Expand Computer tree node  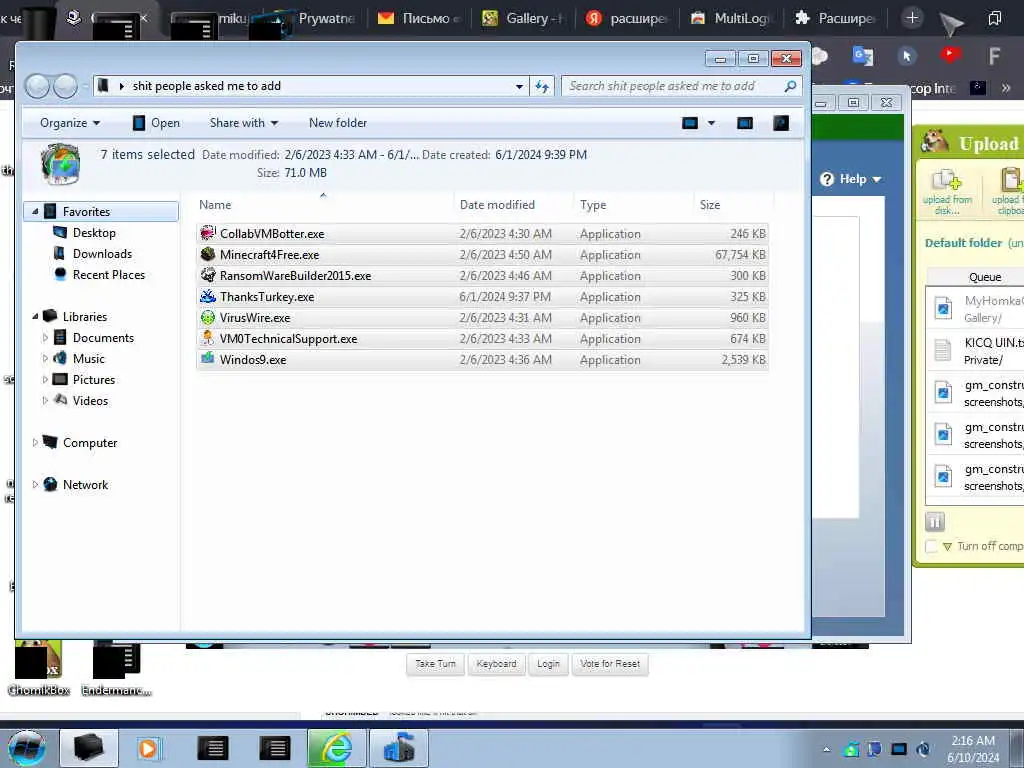point(35,443)
